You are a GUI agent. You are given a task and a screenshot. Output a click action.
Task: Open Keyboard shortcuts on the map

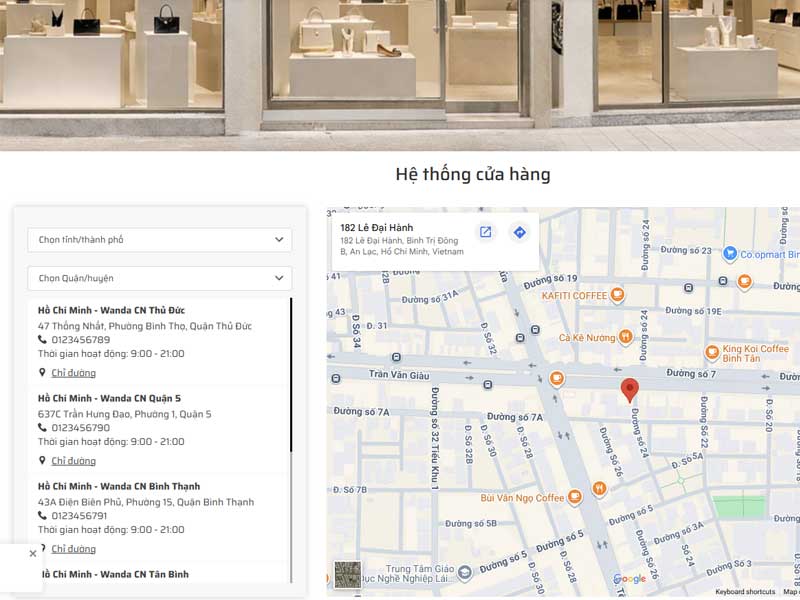745,592
